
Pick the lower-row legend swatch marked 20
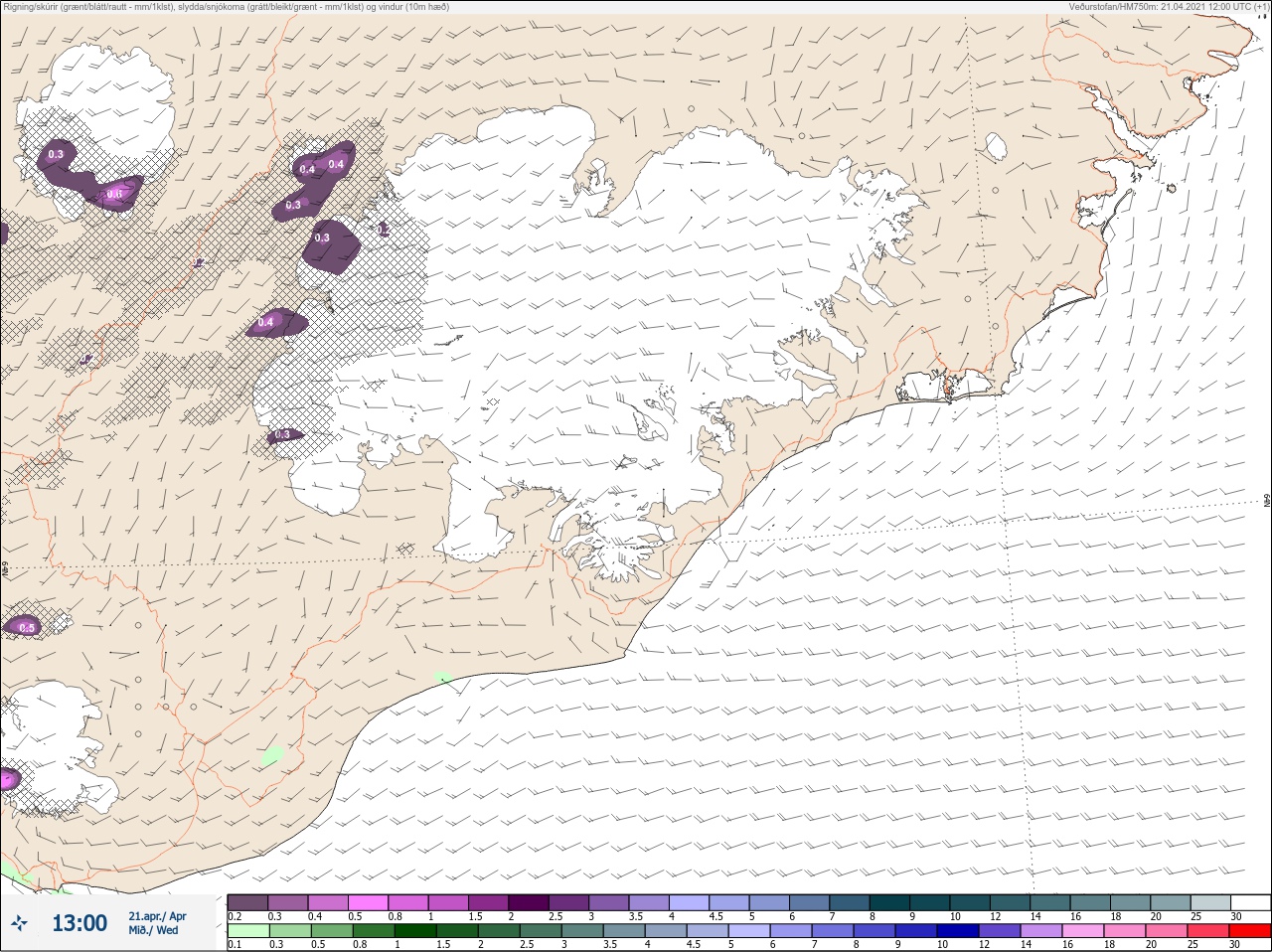[1167, 931]
